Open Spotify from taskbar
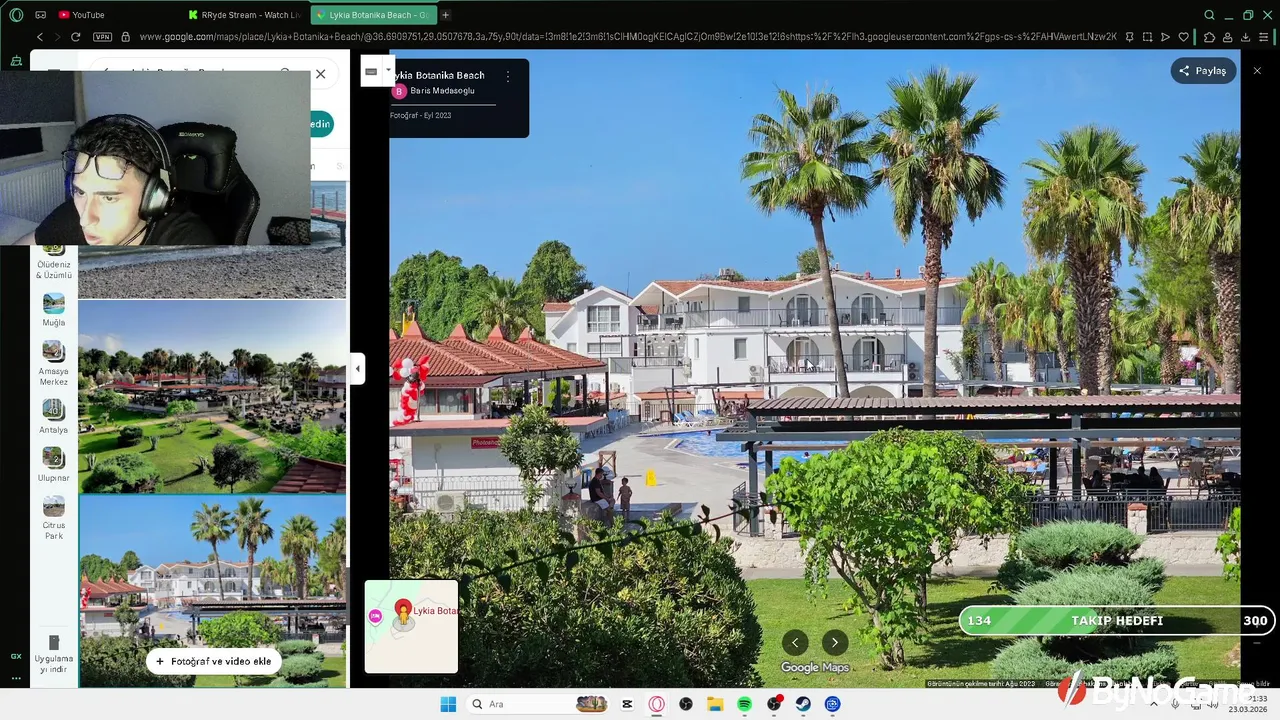This screenshot has height=720, width=1280. [x=744, y=704]
